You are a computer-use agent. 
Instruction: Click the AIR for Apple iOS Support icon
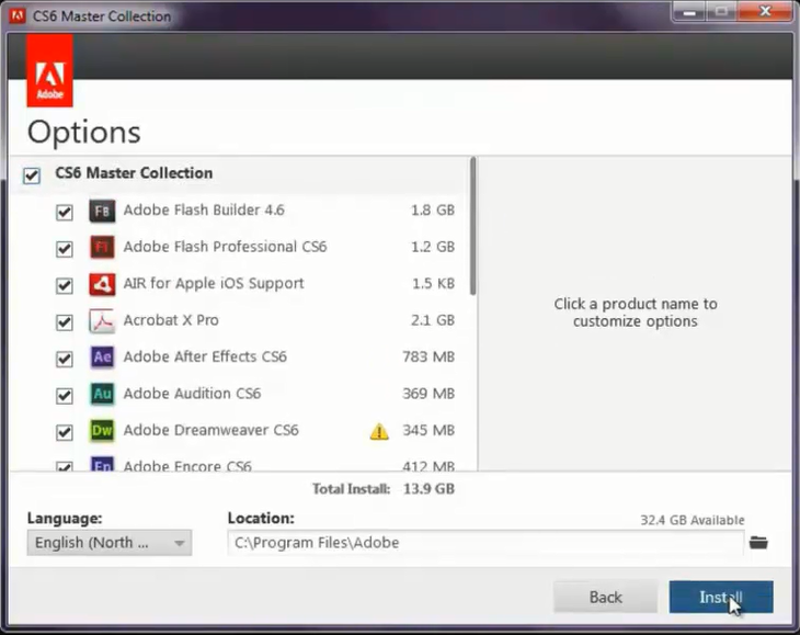coord(102,284)
